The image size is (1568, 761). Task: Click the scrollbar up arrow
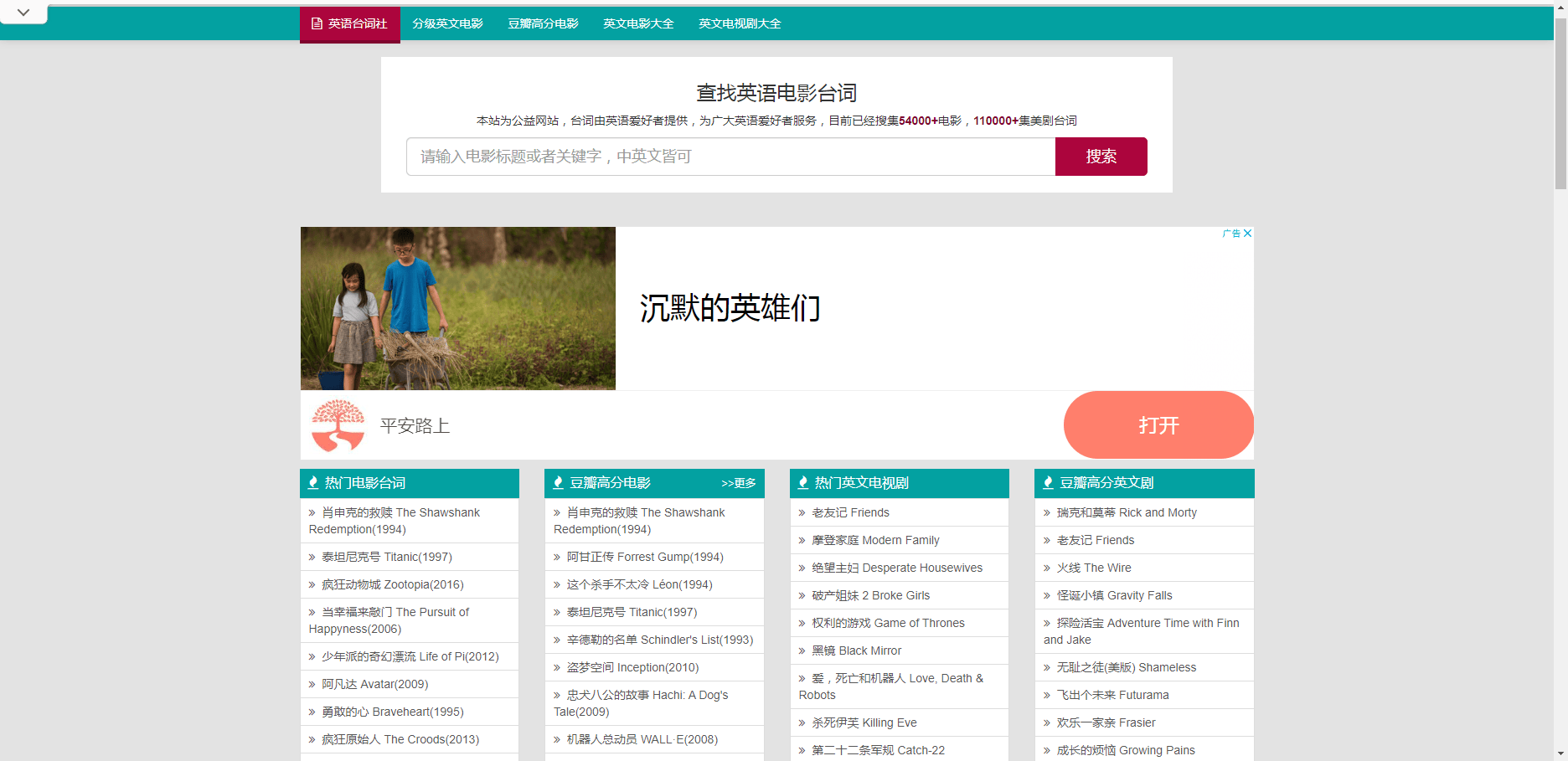1561,6
